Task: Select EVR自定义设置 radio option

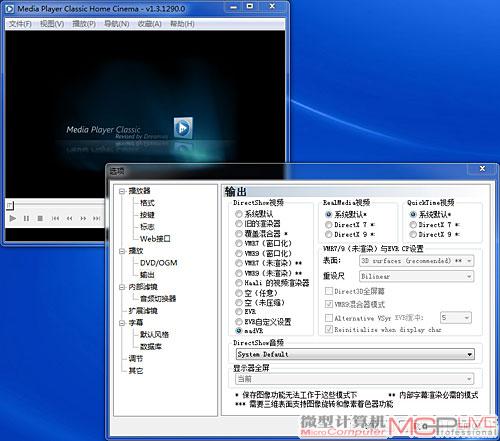Action: [x=239, y=322]
